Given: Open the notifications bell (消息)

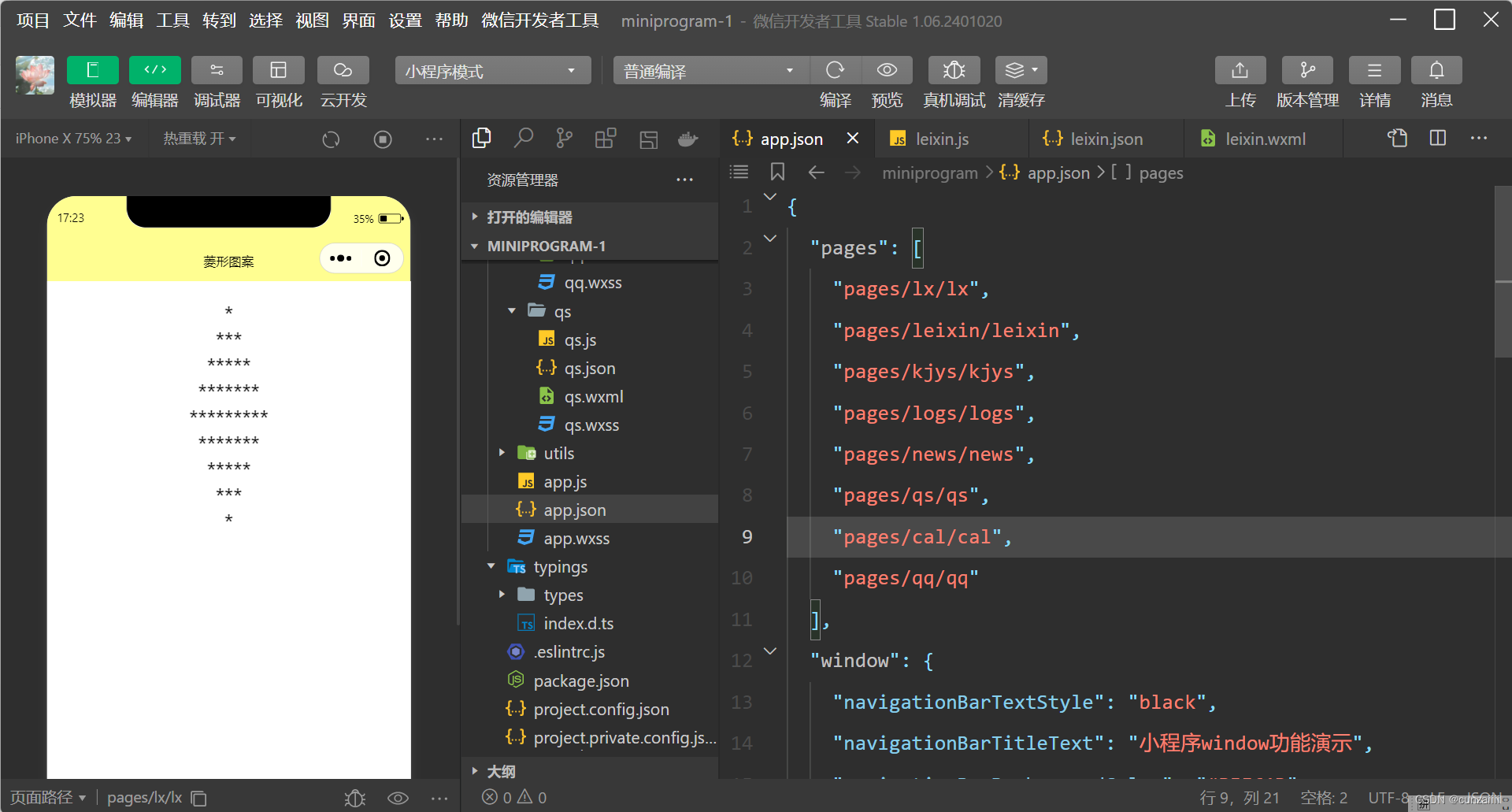Looking at the screenshot, I should 1436,70.
